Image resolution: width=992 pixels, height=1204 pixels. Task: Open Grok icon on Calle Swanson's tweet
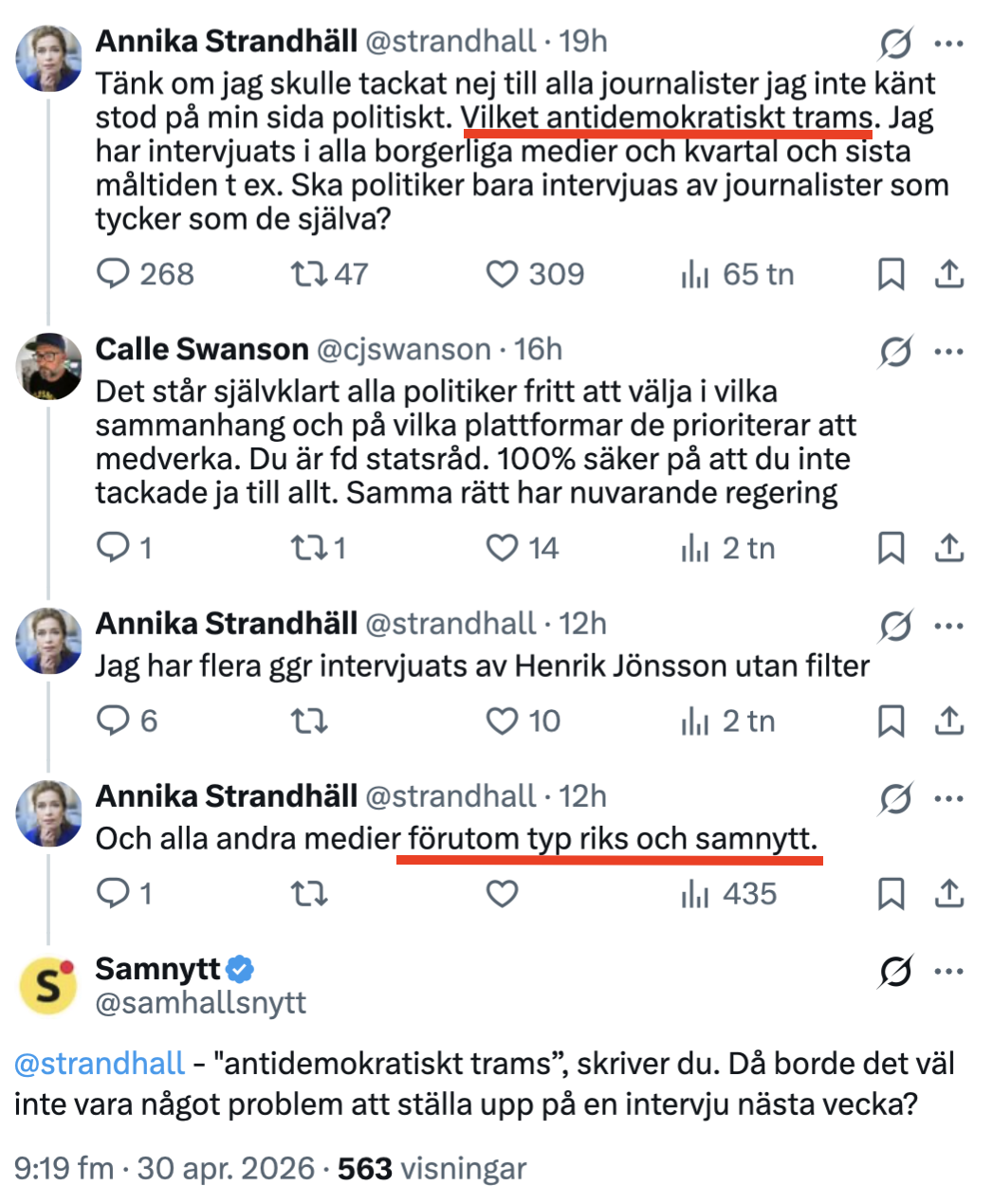(x=894, y=352)
